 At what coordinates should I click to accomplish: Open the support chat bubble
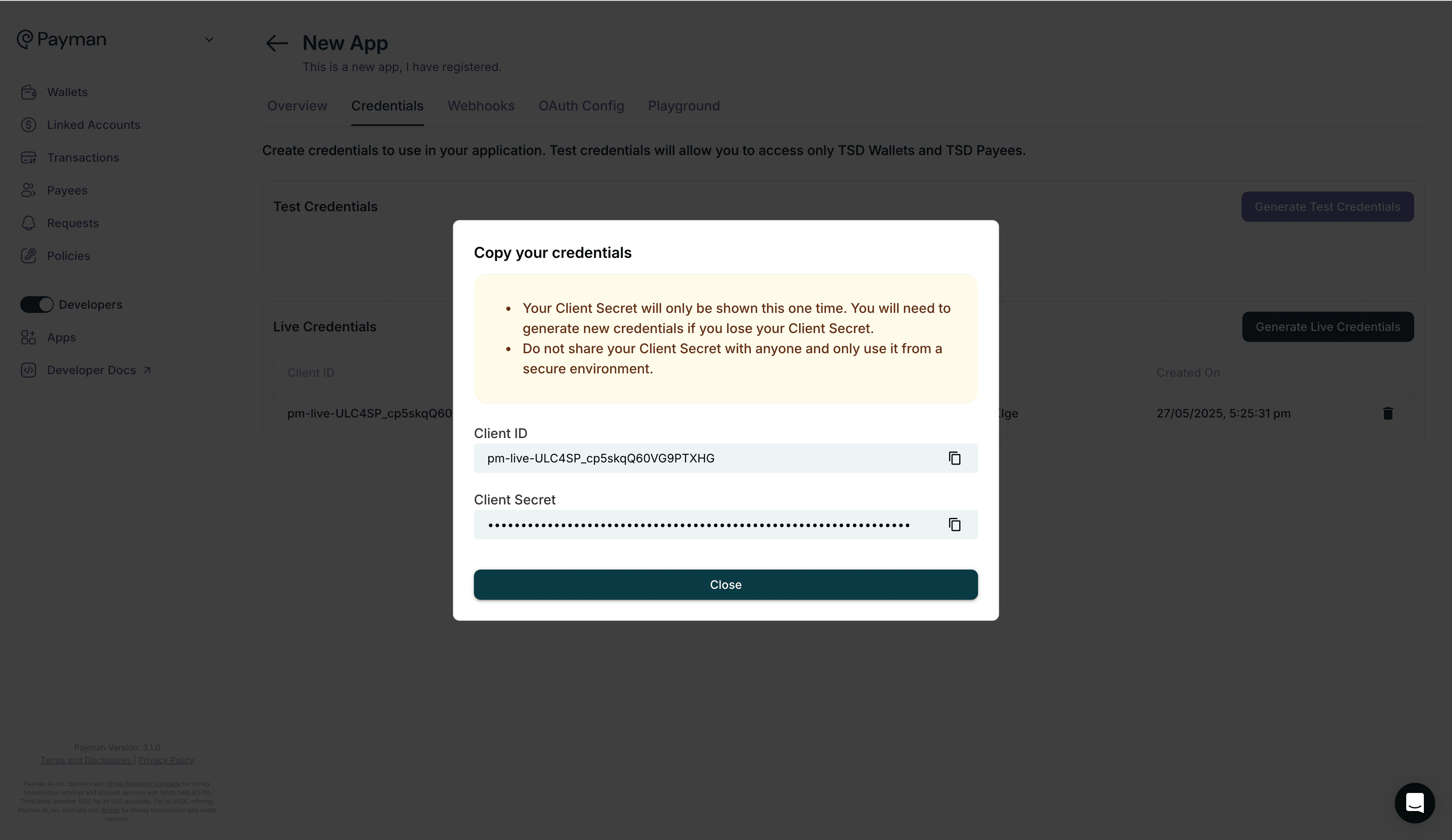tap(1415, 803)
